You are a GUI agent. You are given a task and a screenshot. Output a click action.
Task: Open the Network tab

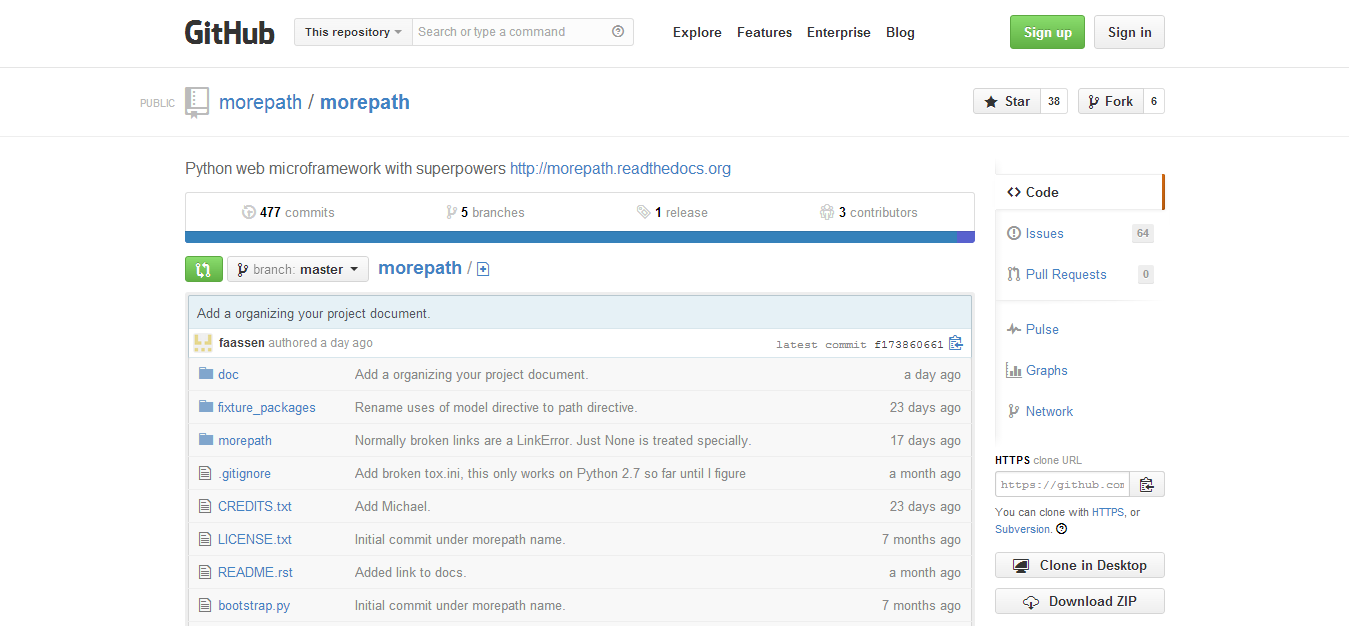[x=1080, y=411]
